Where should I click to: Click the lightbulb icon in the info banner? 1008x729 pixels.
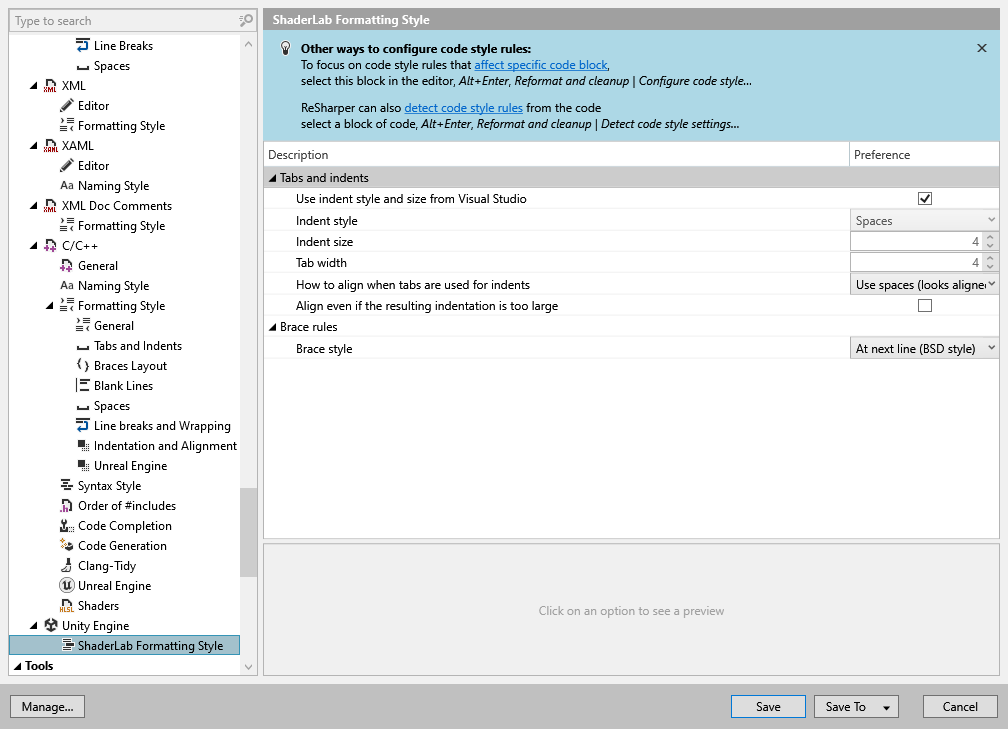click(283, 47)
